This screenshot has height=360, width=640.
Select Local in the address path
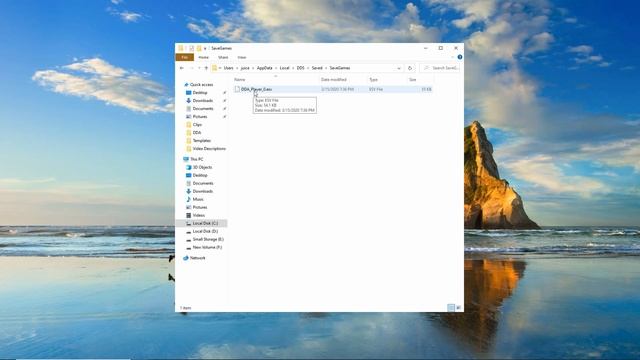284,68
